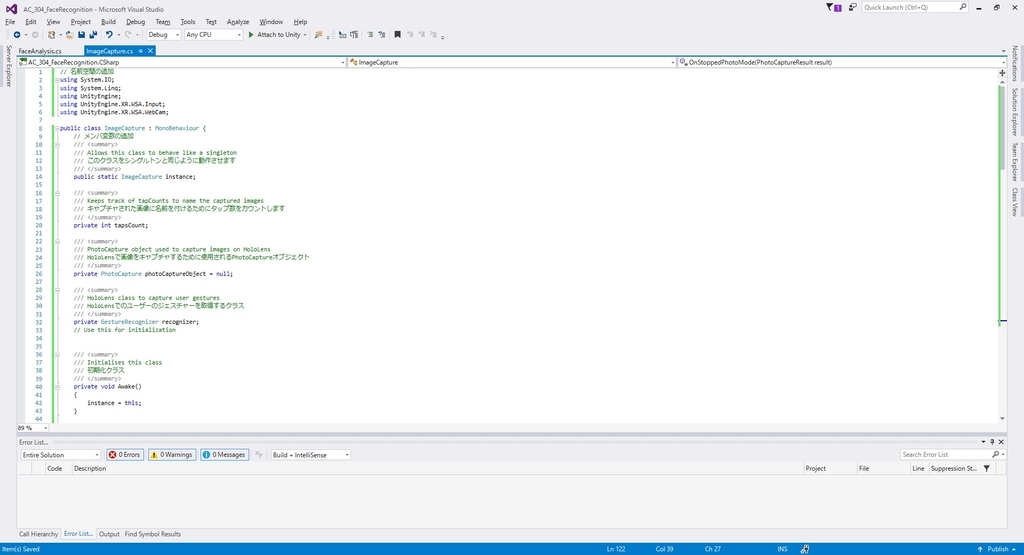The image size is (1024, 555).
Task: Click the feedback icon beside Quick Launch
Action: [x=852, y=7]
